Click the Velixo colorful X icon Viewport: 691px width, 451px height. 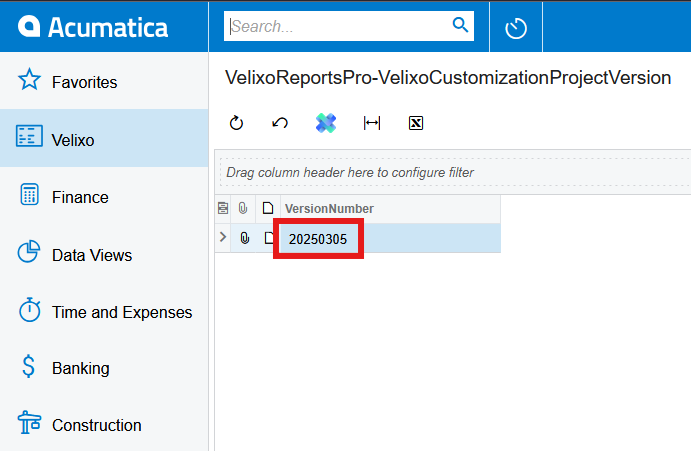tap(326, 123)
